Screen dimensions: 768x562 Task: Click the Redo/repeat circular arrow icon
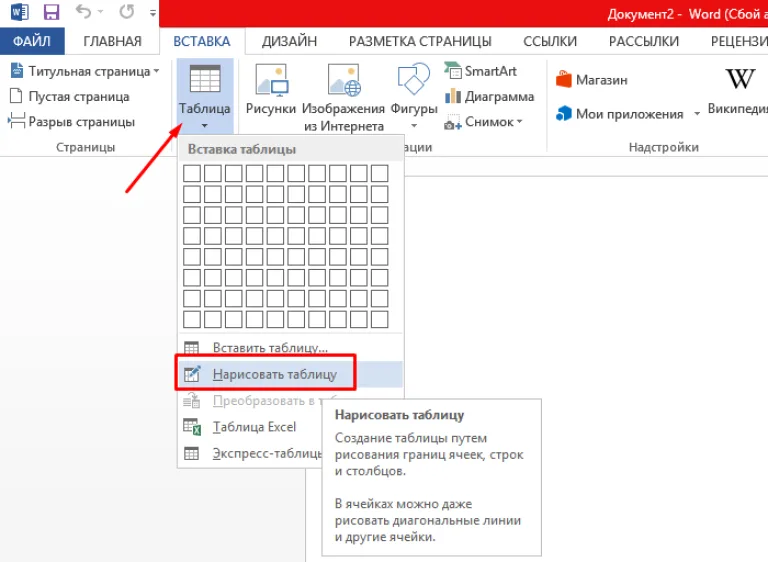tap(127, 11)
